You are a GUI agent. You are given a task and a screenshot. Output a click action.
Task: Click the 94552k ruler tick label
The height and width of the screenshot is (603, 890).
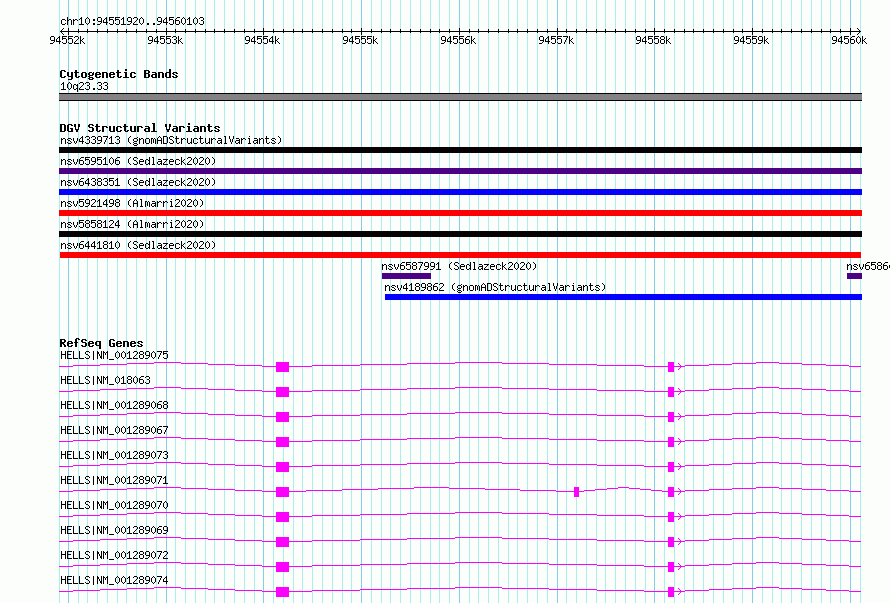click(x=68, y=40)
